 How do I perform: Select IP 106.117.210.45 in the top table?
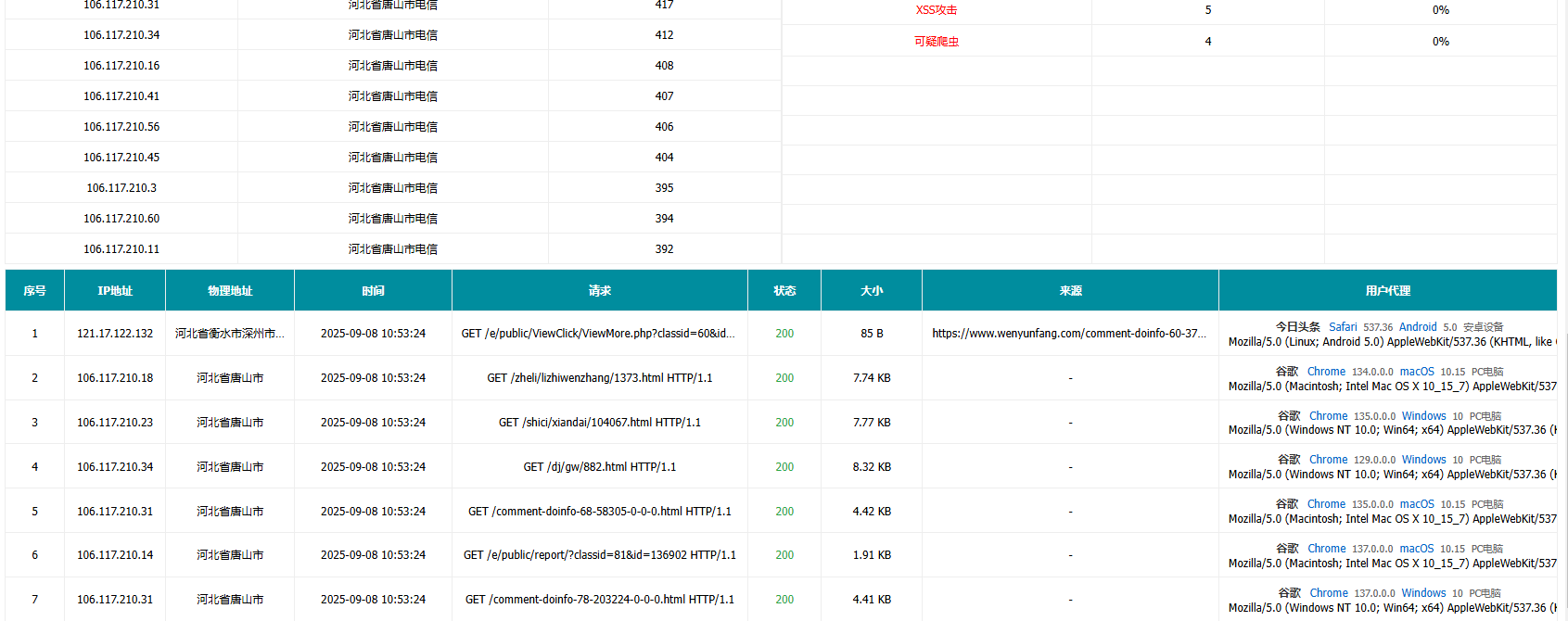(121, 158)
